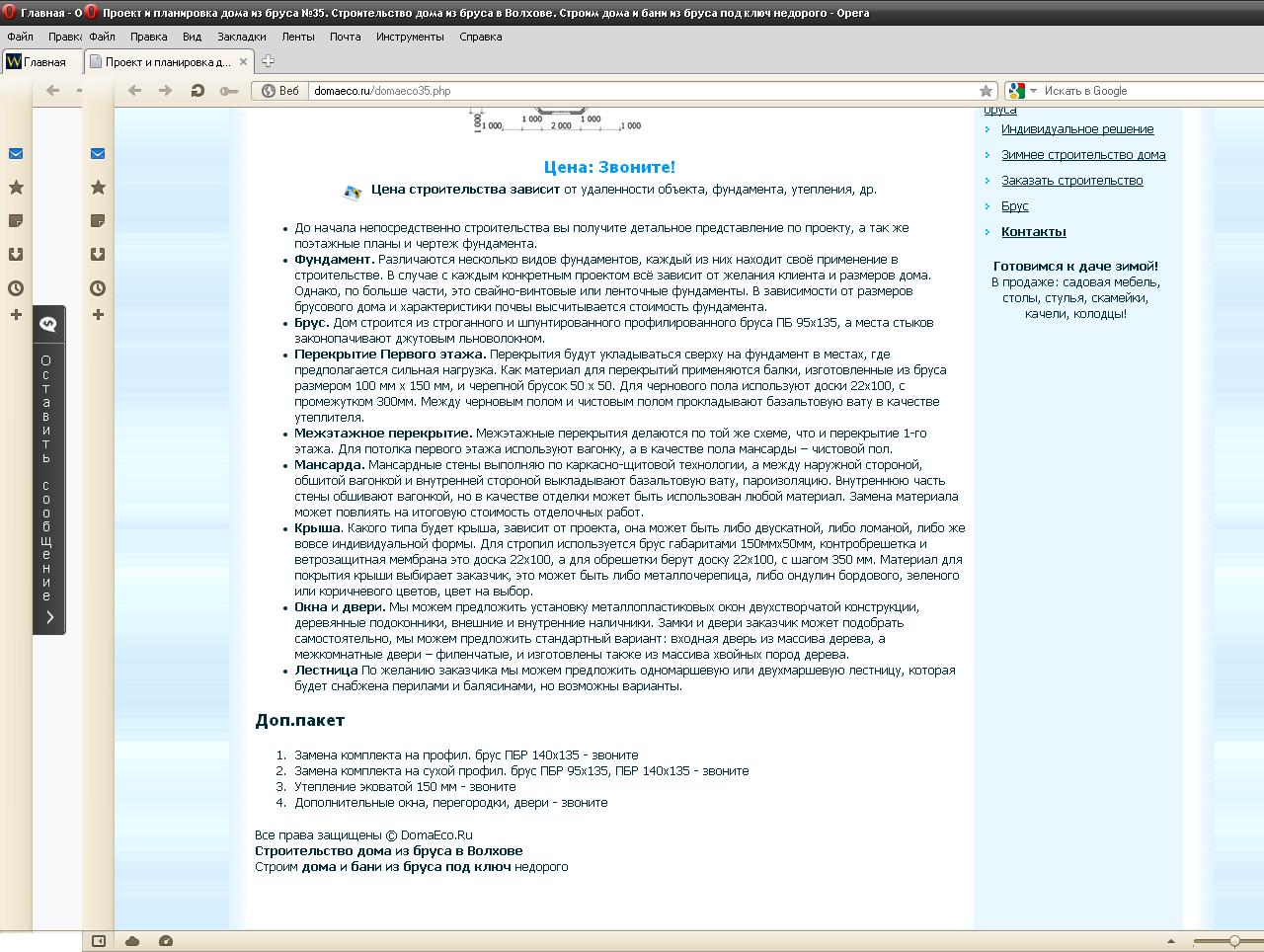Reload the domaeco.ru page

pyautogui.click(x=197, y=91)
